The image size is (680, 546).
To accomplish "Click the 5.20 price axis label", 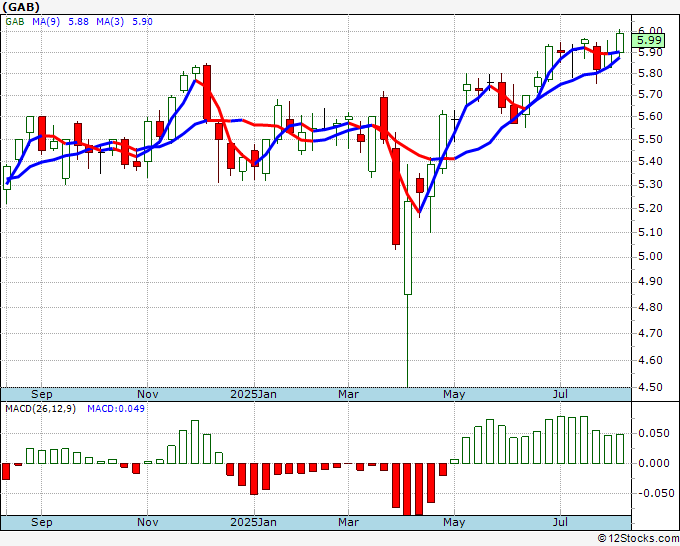I will [x=651, y=208].
